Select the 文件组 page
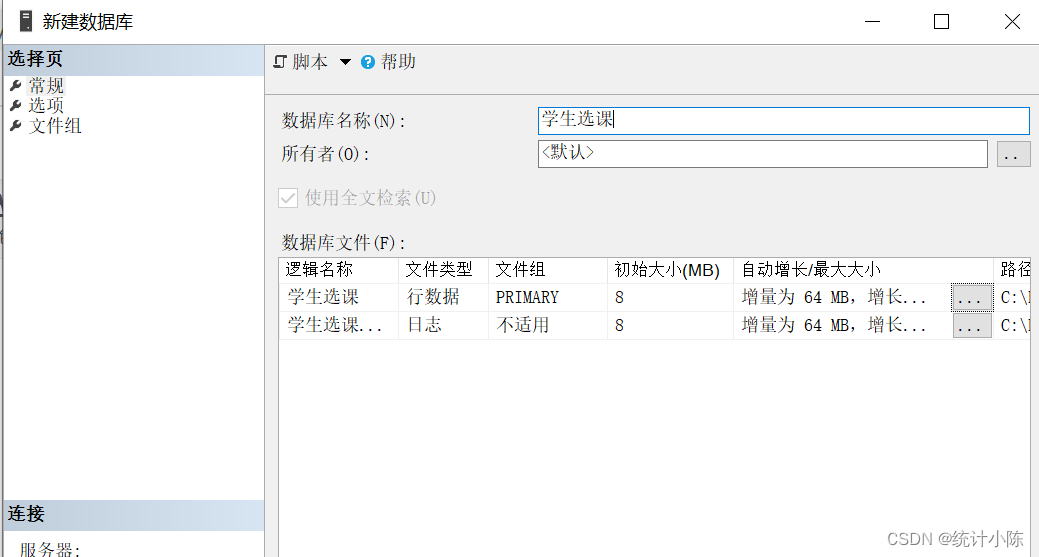Viewport: 1039px width, 557px height. 55,125
